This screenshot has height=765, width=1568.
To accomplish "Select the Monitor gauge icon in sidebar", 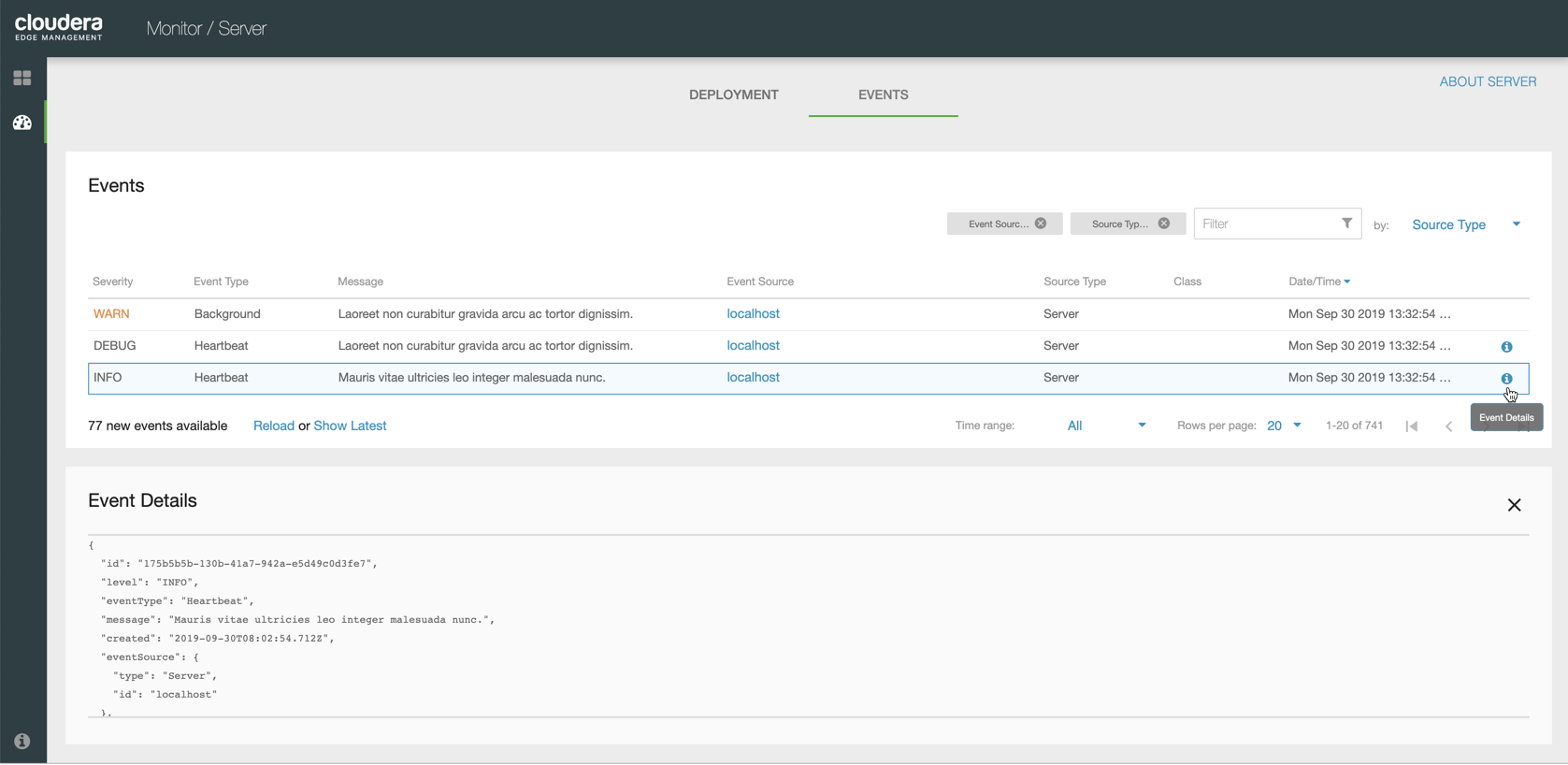I will 22,123.
